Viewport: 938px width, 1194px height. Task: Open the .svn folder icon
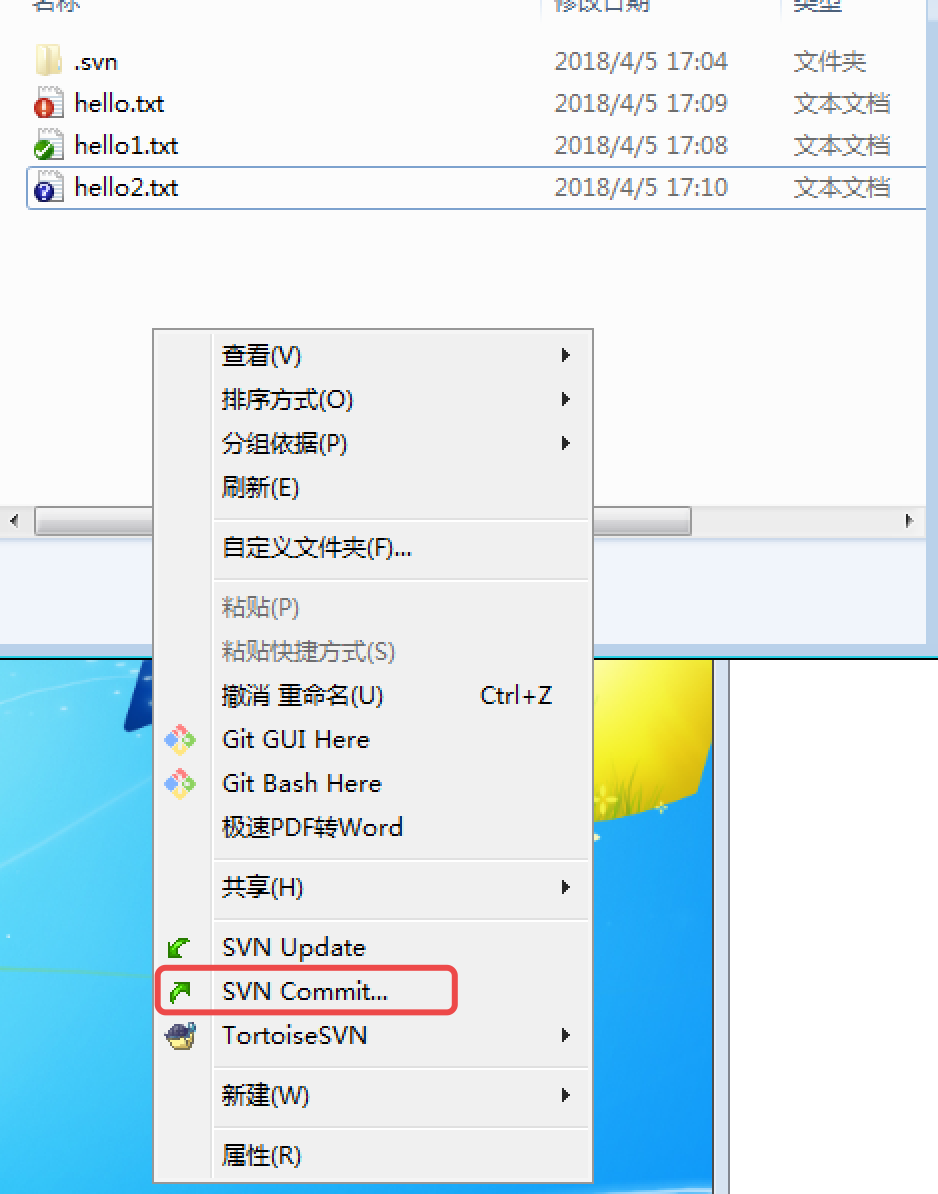click(x=49, y=61)
